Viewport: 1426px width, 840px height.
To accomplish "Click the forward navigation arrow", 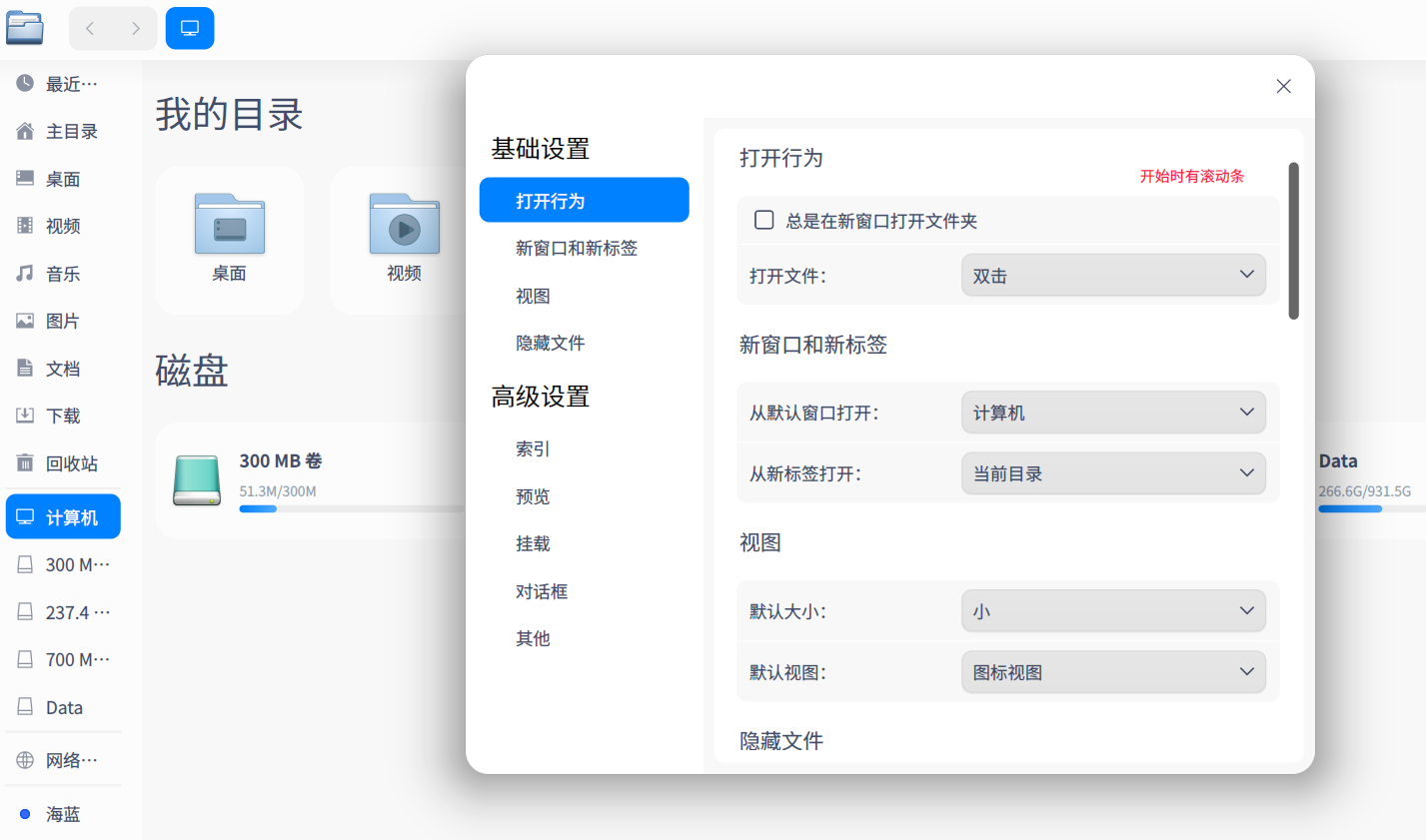I will [135, 28].
